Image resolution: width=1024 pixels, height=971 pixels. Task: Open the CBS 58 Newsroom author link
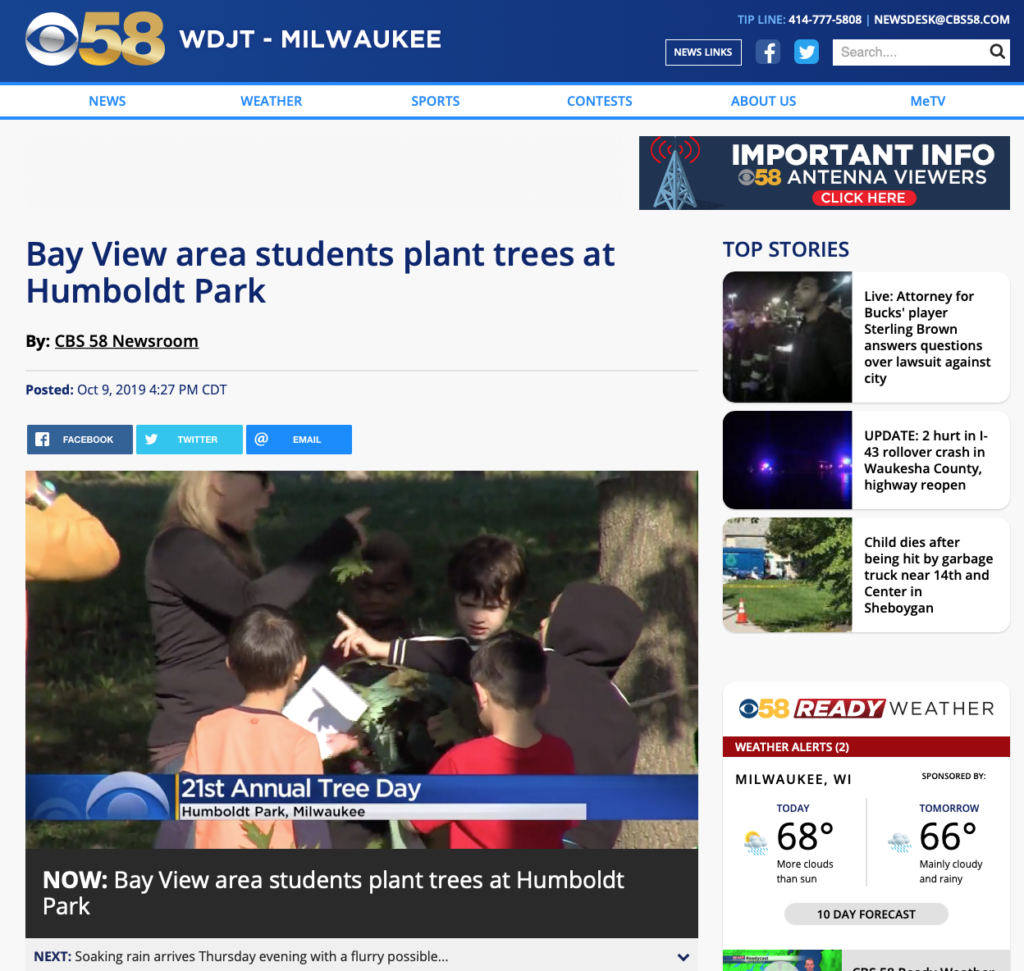point(127,342)
